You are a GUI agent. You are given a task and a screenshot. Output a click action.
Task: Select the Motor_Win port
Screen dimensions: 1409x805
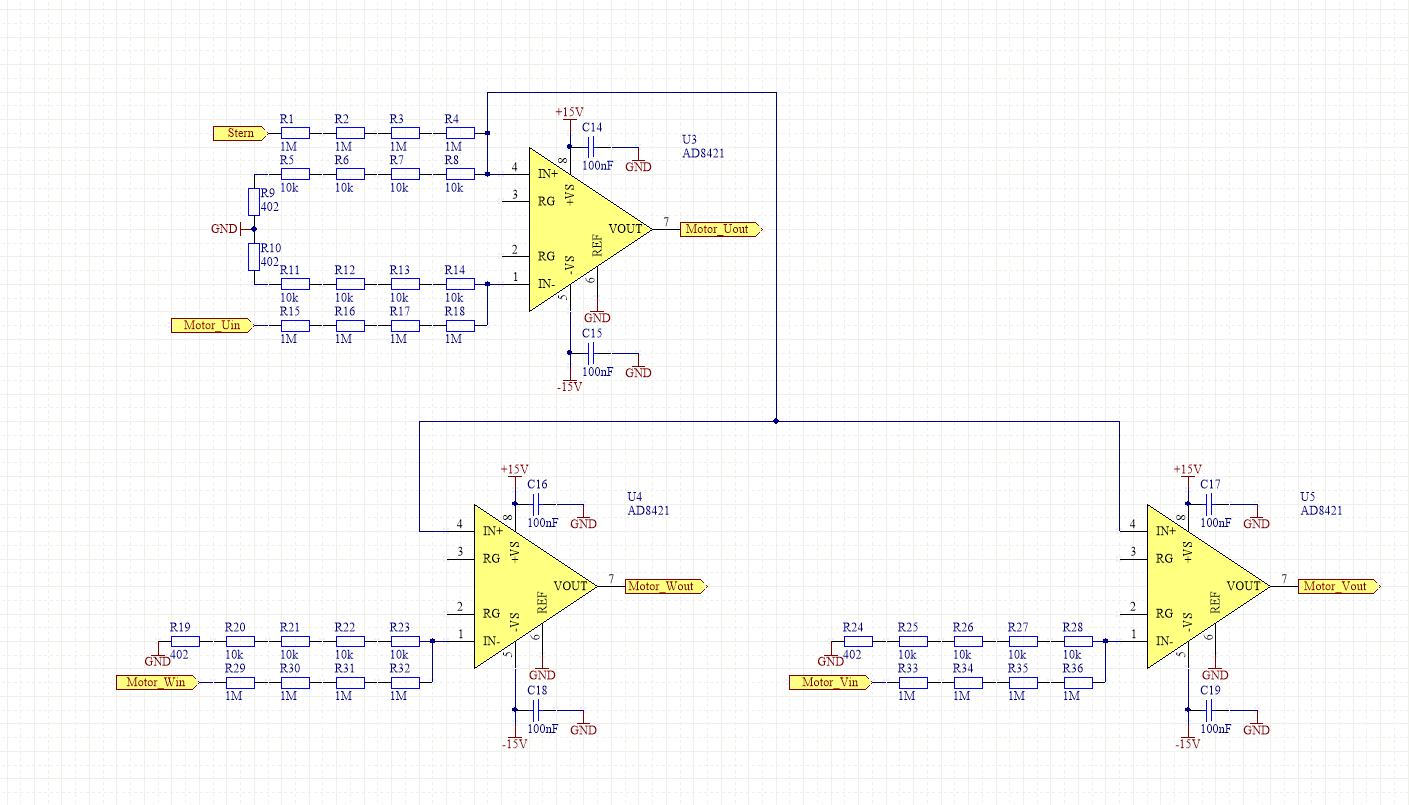coord(157,683)
